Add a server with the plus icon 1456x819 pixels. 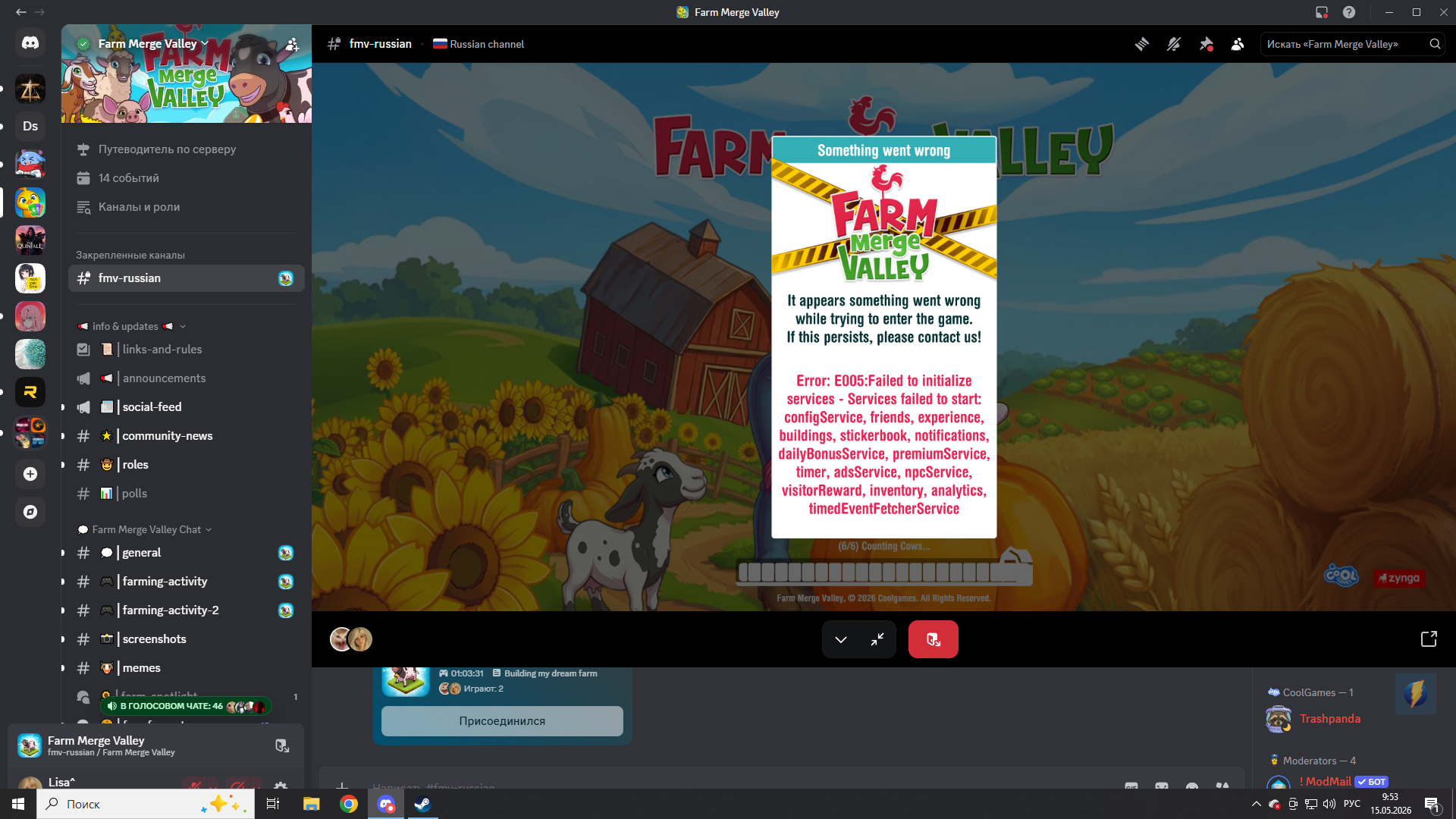[x=30, y=474]
